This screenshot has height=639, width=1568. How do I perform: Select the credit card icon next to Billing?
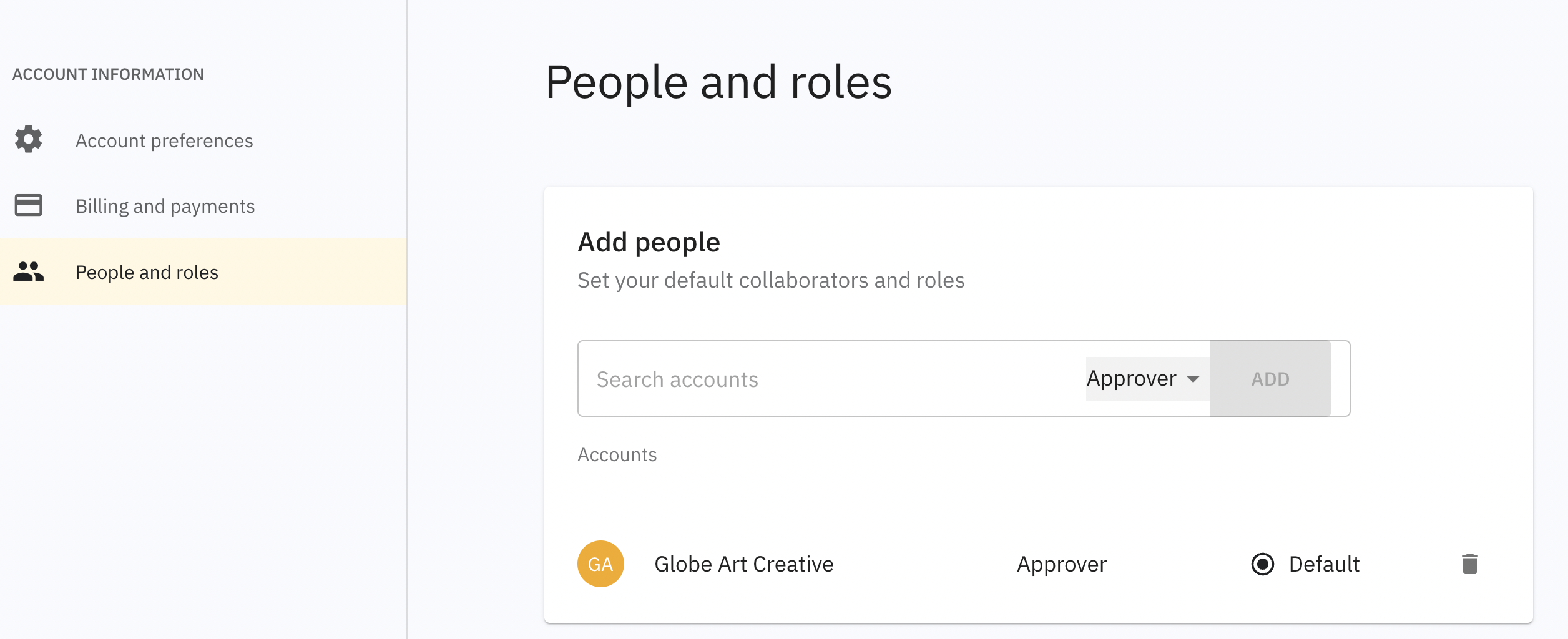coord(28,205)
